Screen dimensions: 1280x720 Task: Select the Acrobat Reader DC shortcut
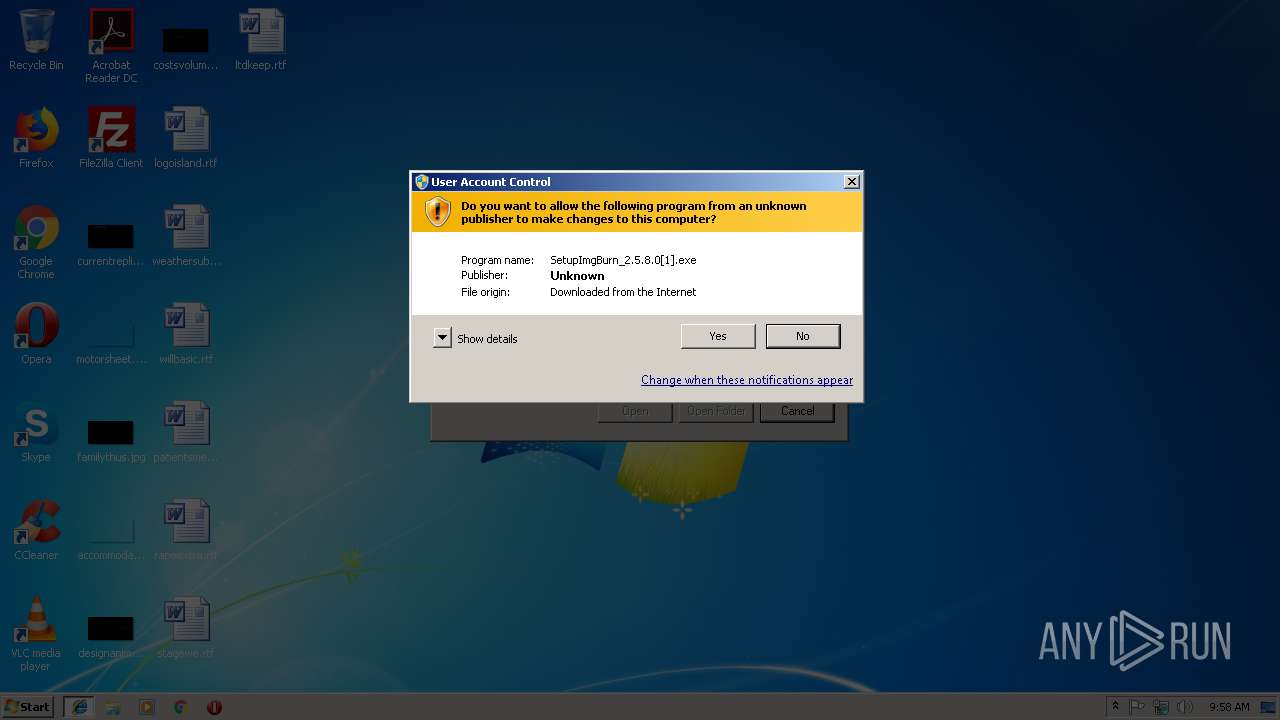click(111, 46)
